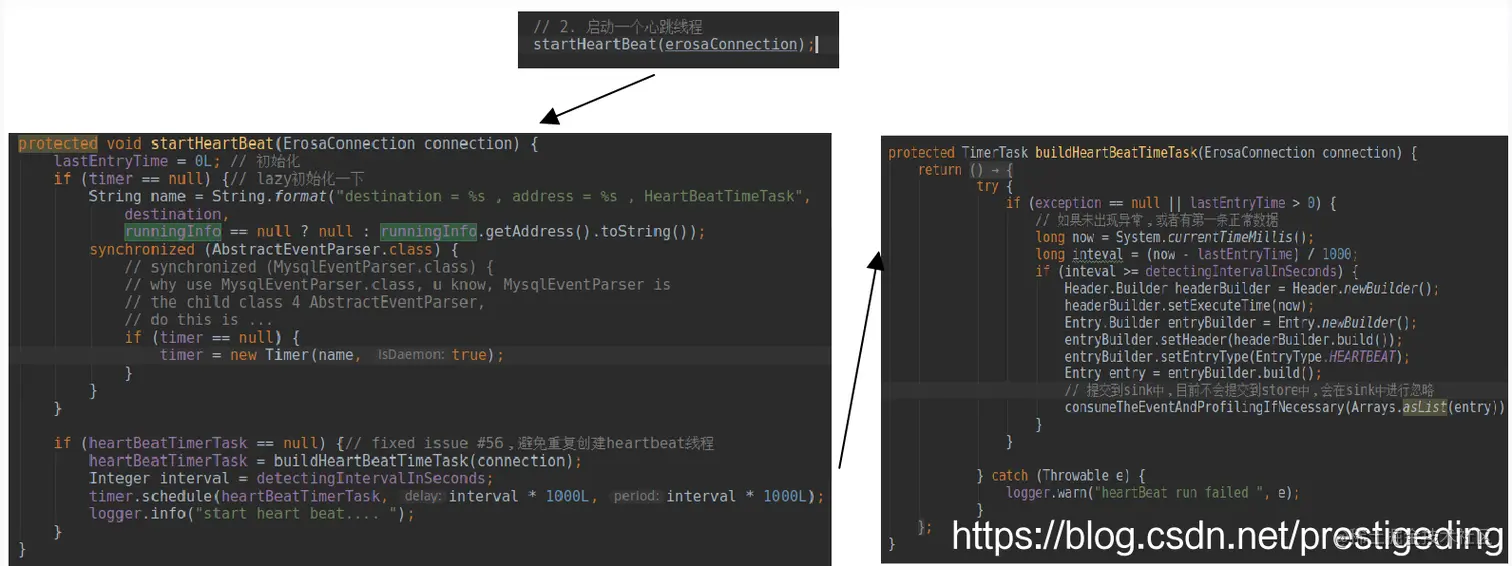Click the 'isDaemon:' parameter hint
The image size is (1512, 566).
(x=411, y=355)
